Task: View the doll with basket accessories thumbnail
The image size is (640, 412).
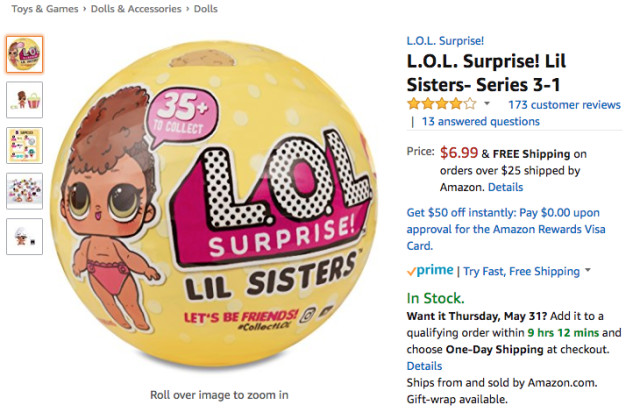Action: pyautogui.click(x=25, y=99)
